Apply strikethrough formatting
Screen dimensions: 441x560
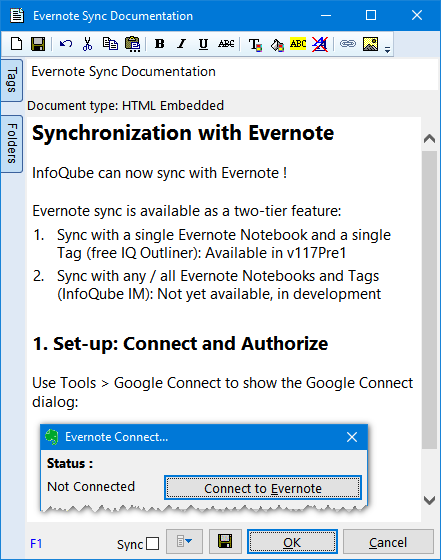226,44
